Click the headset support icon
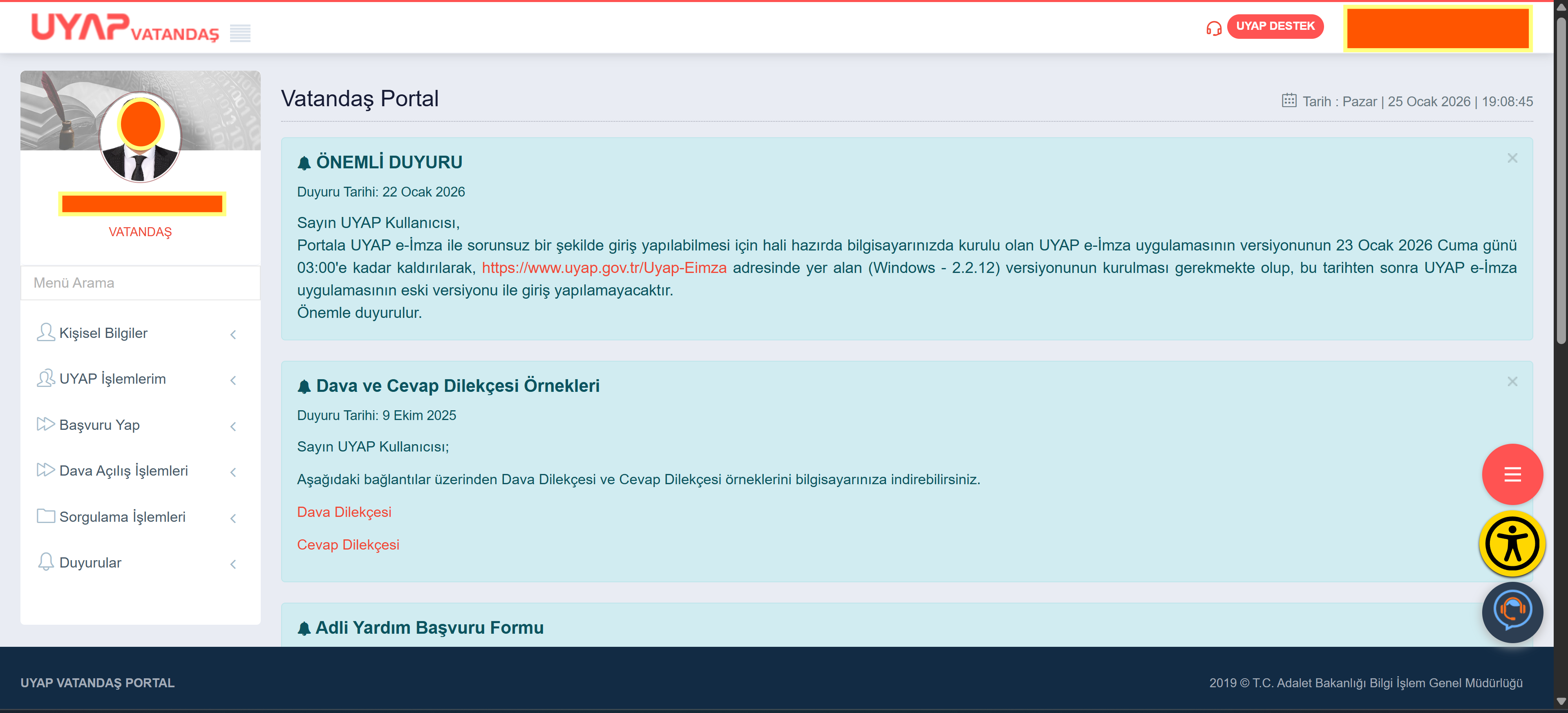The image size is (1568, 713). (1214, 28)
